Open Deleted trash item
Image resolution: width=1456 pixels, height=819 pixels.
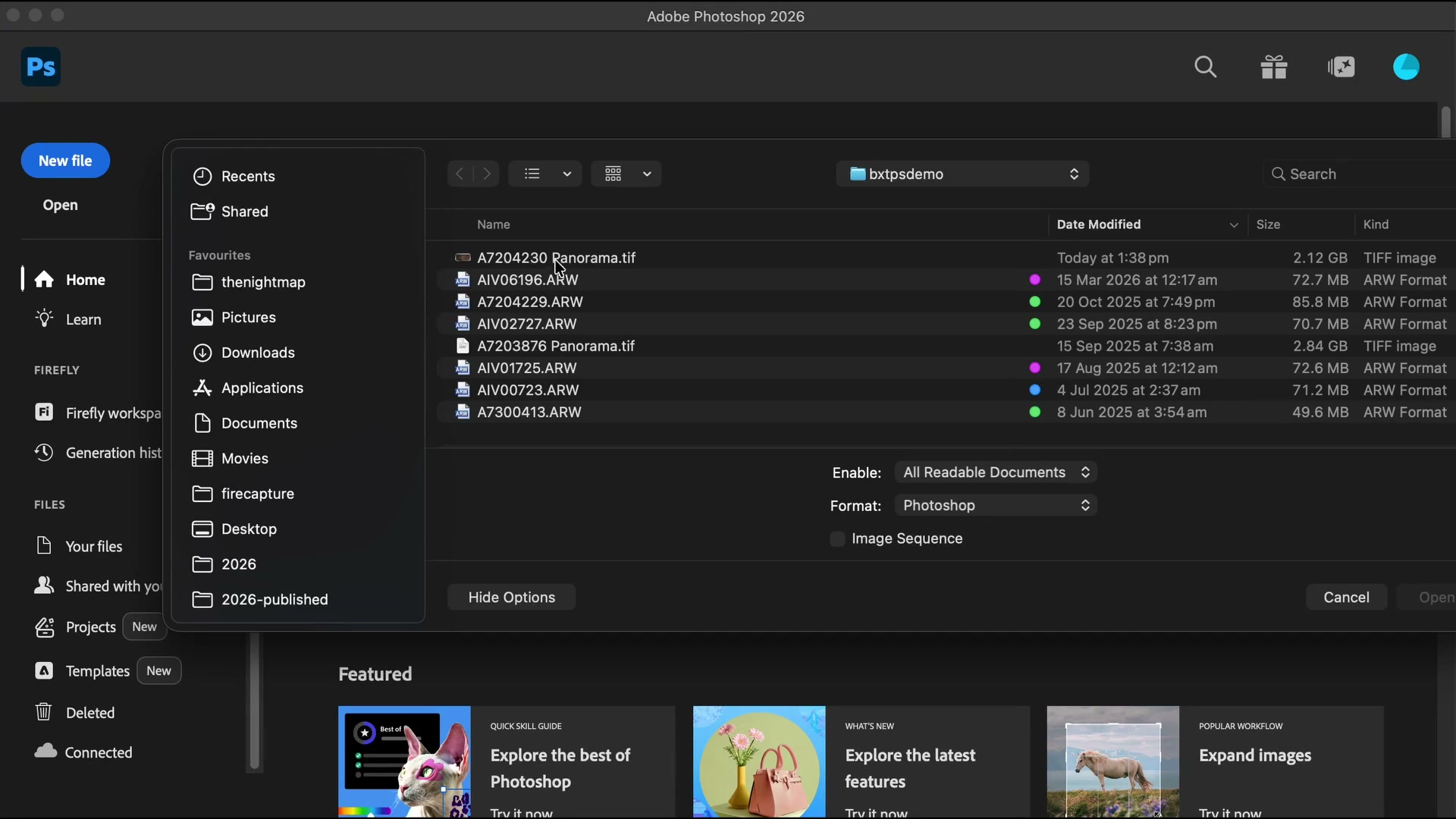pyautogui.click(x=74, y=713)
